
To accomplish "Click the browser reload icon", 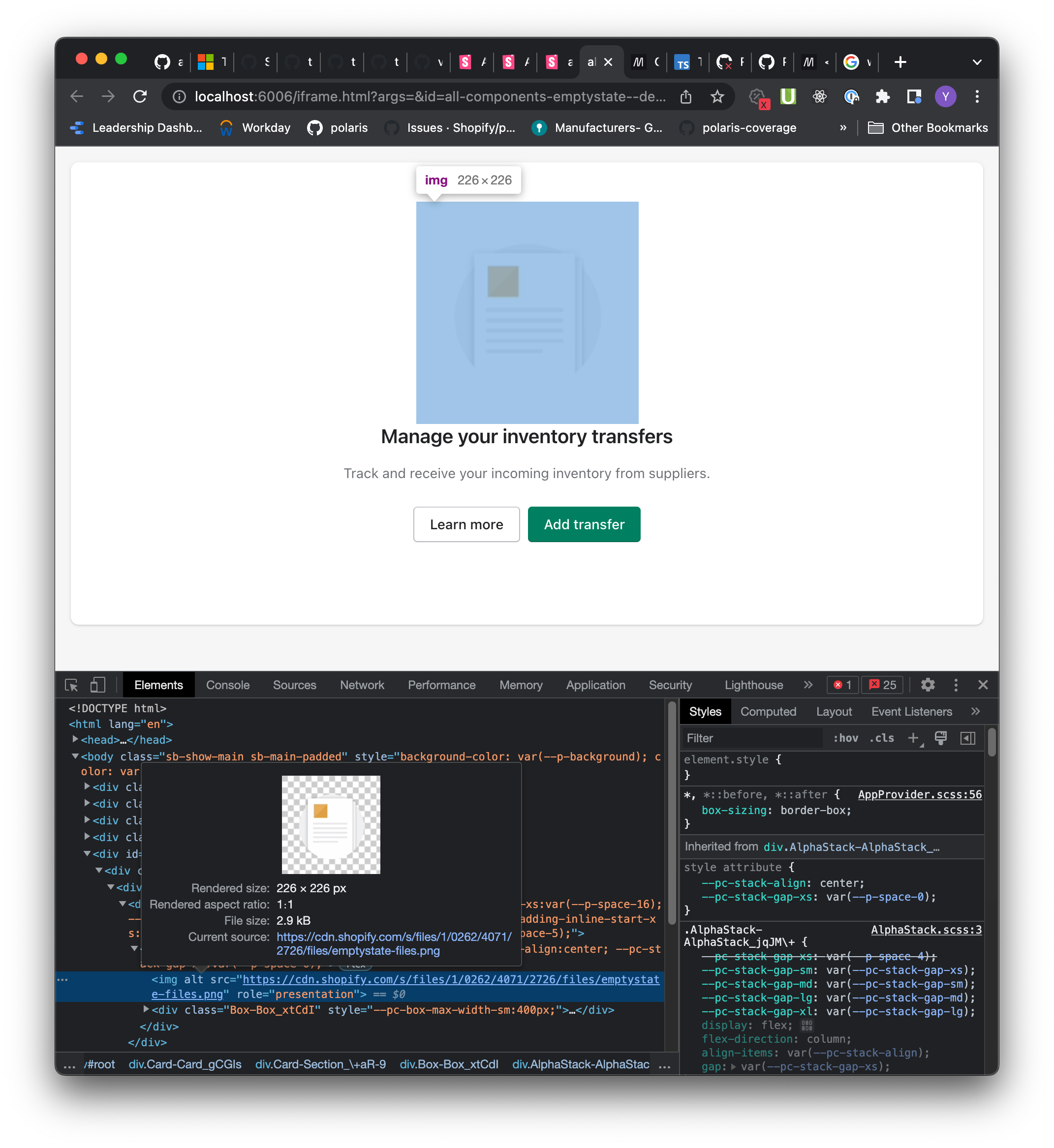I will (x=140, y=96).
